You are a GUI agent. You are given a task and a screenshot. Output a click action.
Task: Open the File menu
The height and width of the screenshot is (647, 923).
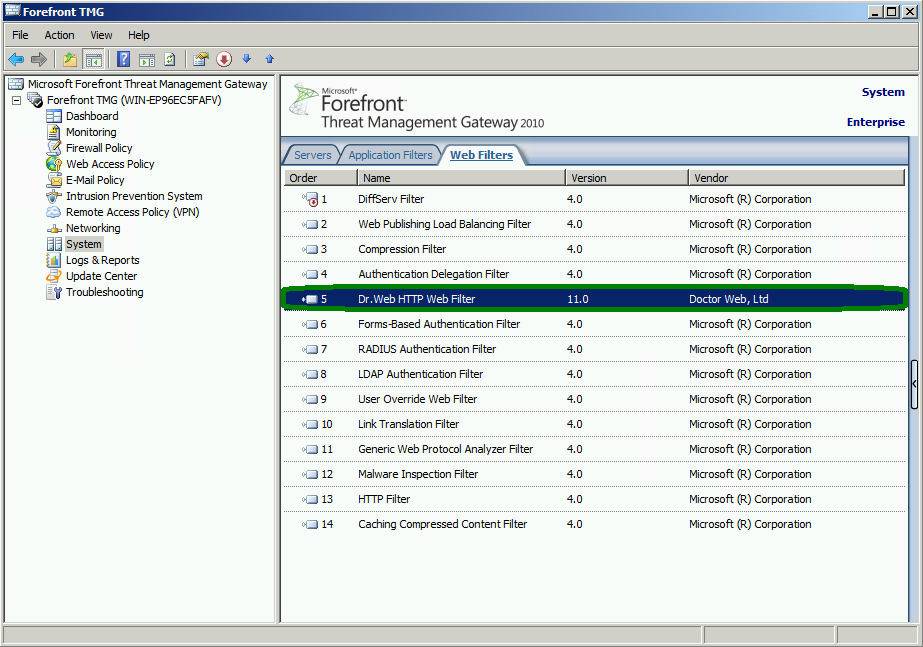pyautogui.click(x=20, y=35)
